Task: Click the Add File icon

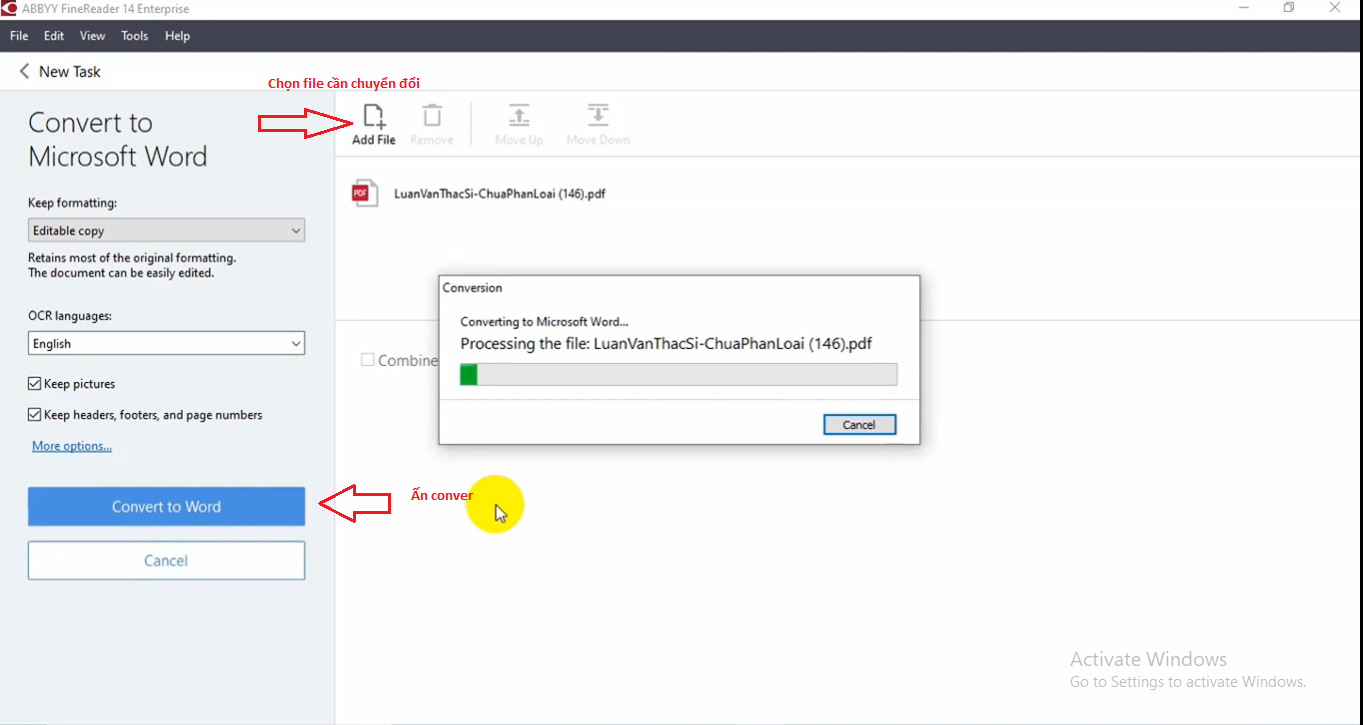Action: tap(374, 116)
